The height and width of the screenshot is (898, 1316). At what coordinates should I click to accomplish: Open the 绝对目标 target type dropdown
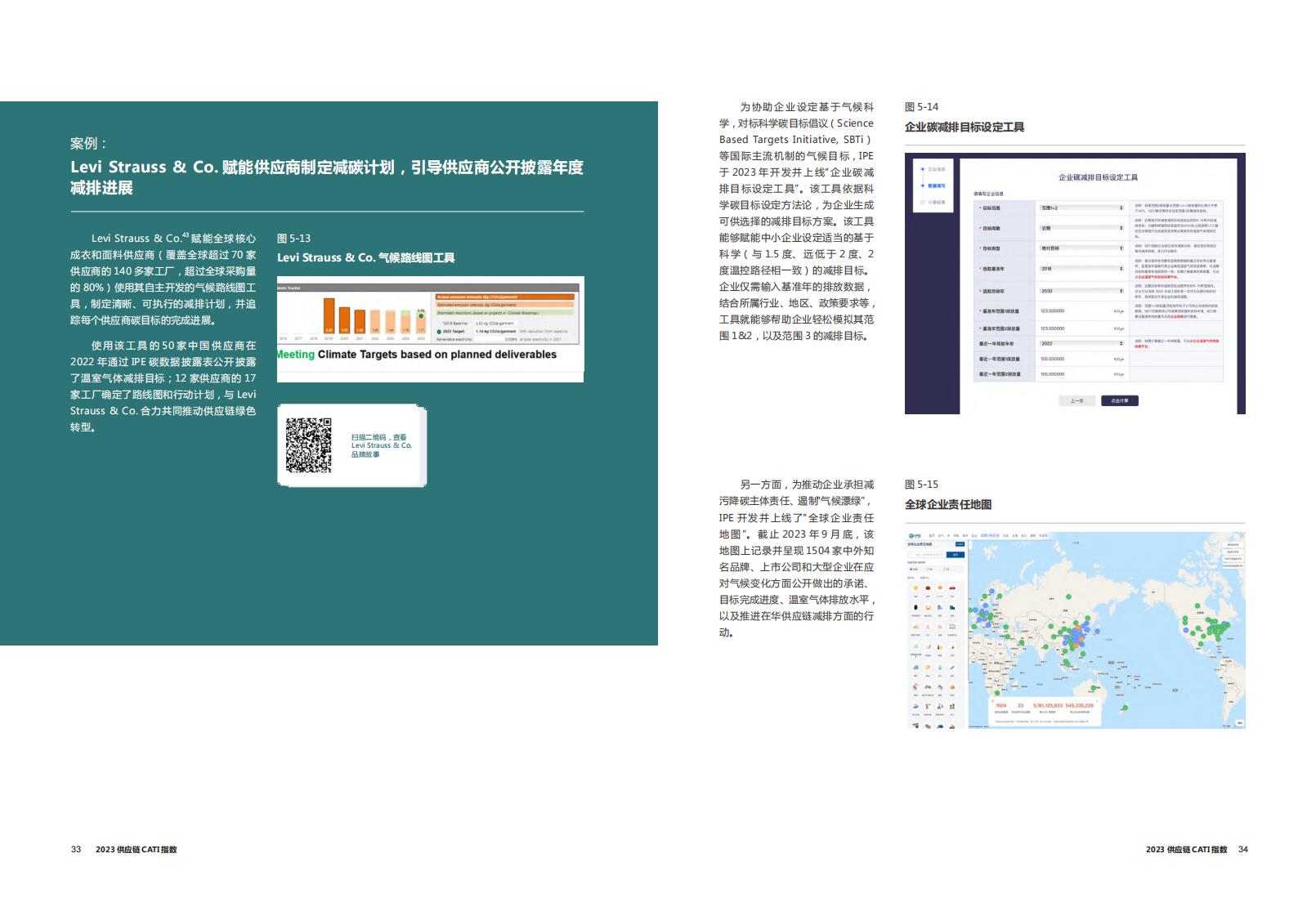pyautogui.click(x=1081, y=248)
